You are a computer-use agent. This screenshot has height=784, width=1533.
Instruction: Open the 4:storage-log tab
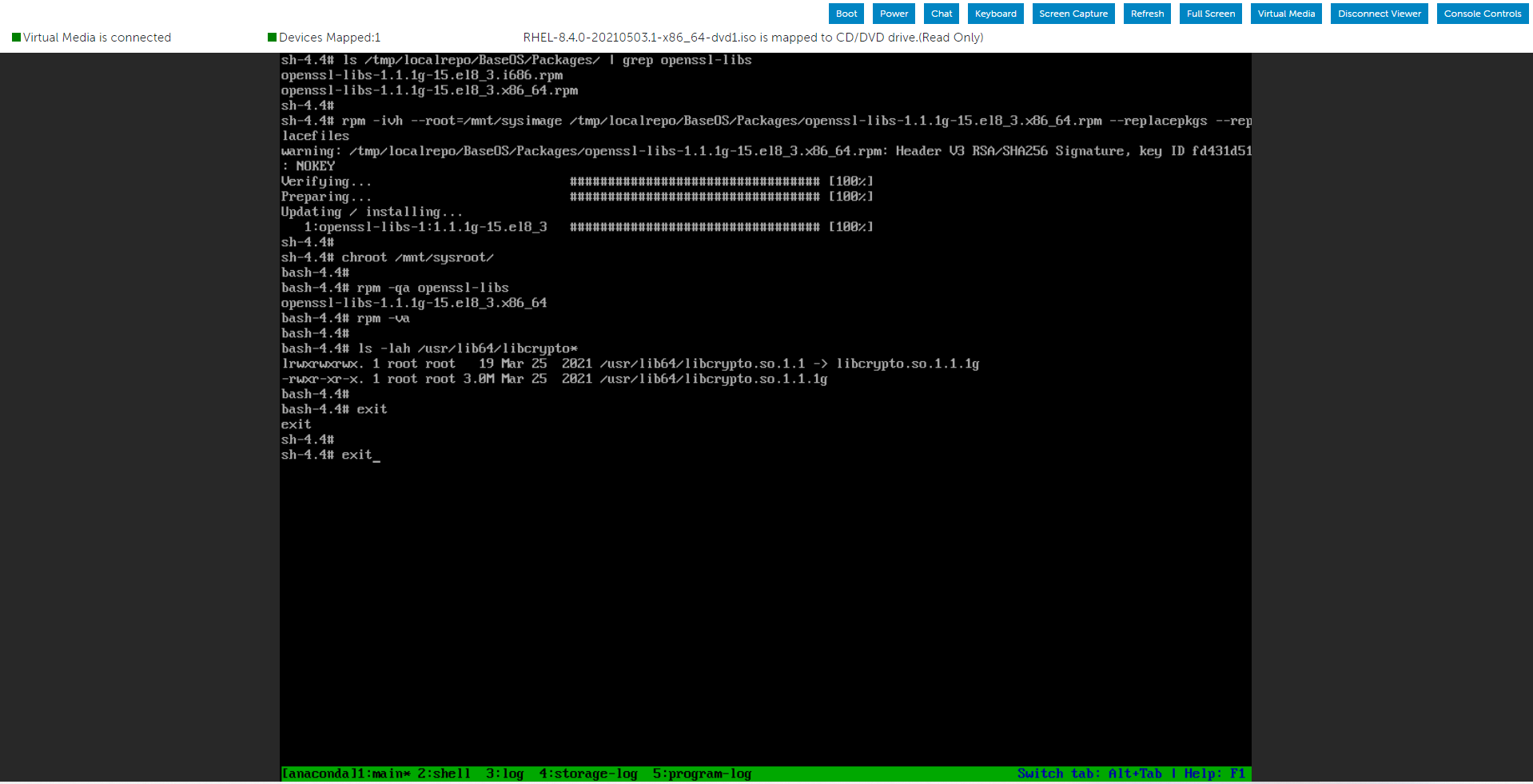(587, 773)
